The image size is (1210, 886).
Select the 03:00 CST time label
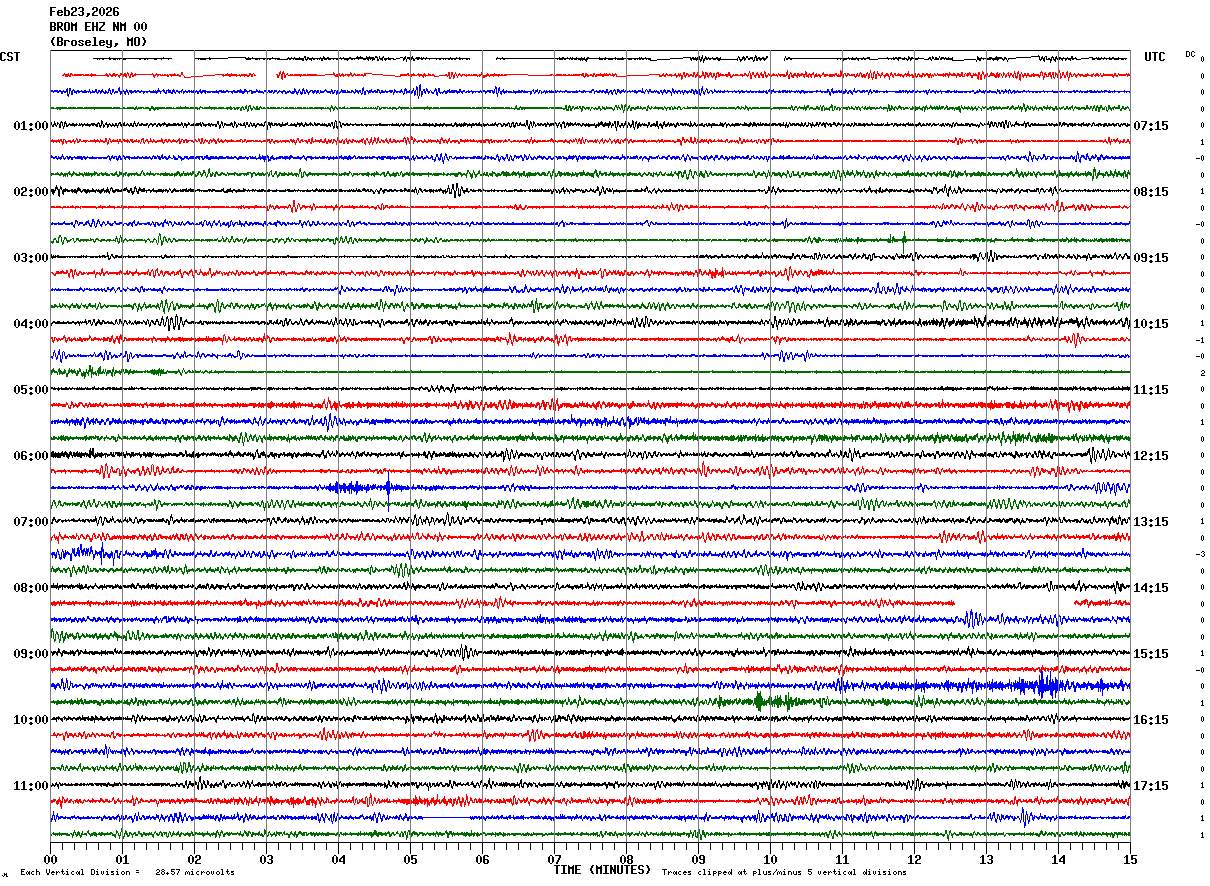pos(31,258)
